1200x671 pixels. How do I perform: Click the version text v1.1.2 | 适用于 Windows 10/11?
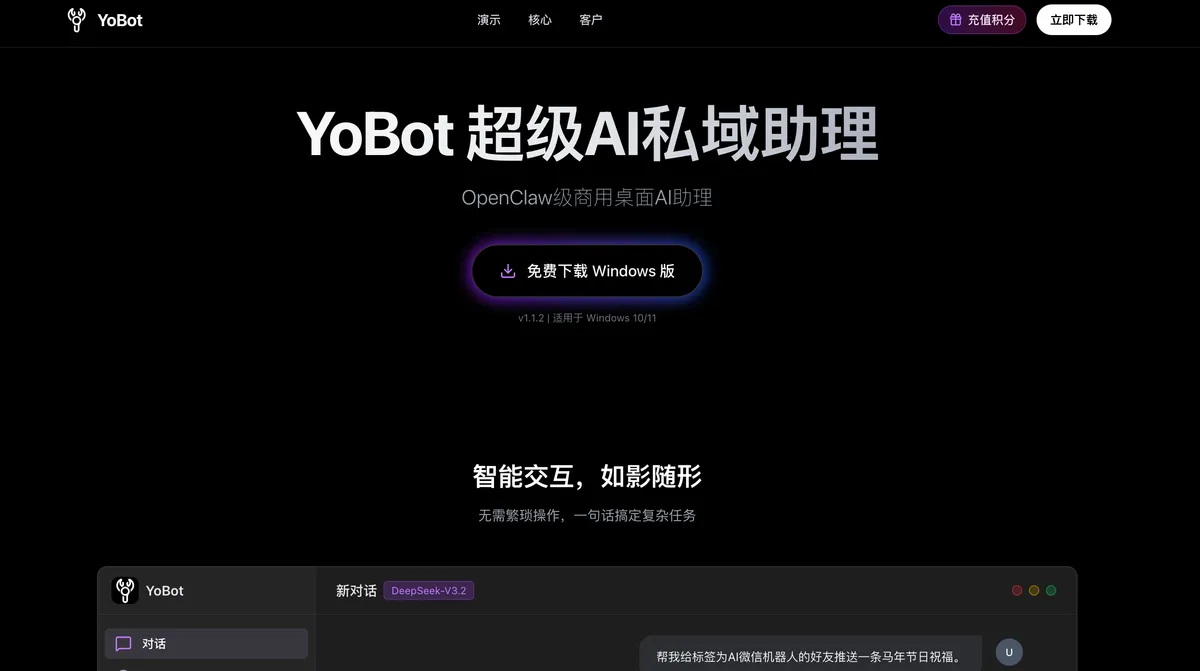click(587, 318)
